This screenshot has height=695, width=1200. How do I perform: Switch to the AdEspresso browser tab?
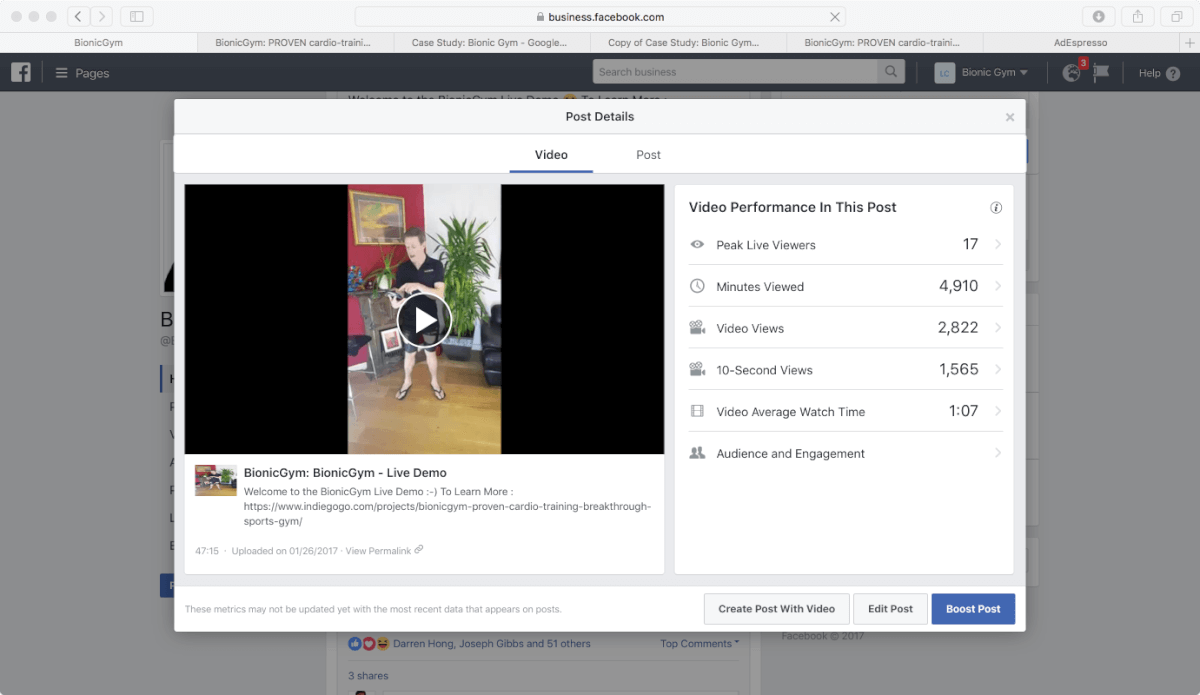pos(1081,43)
